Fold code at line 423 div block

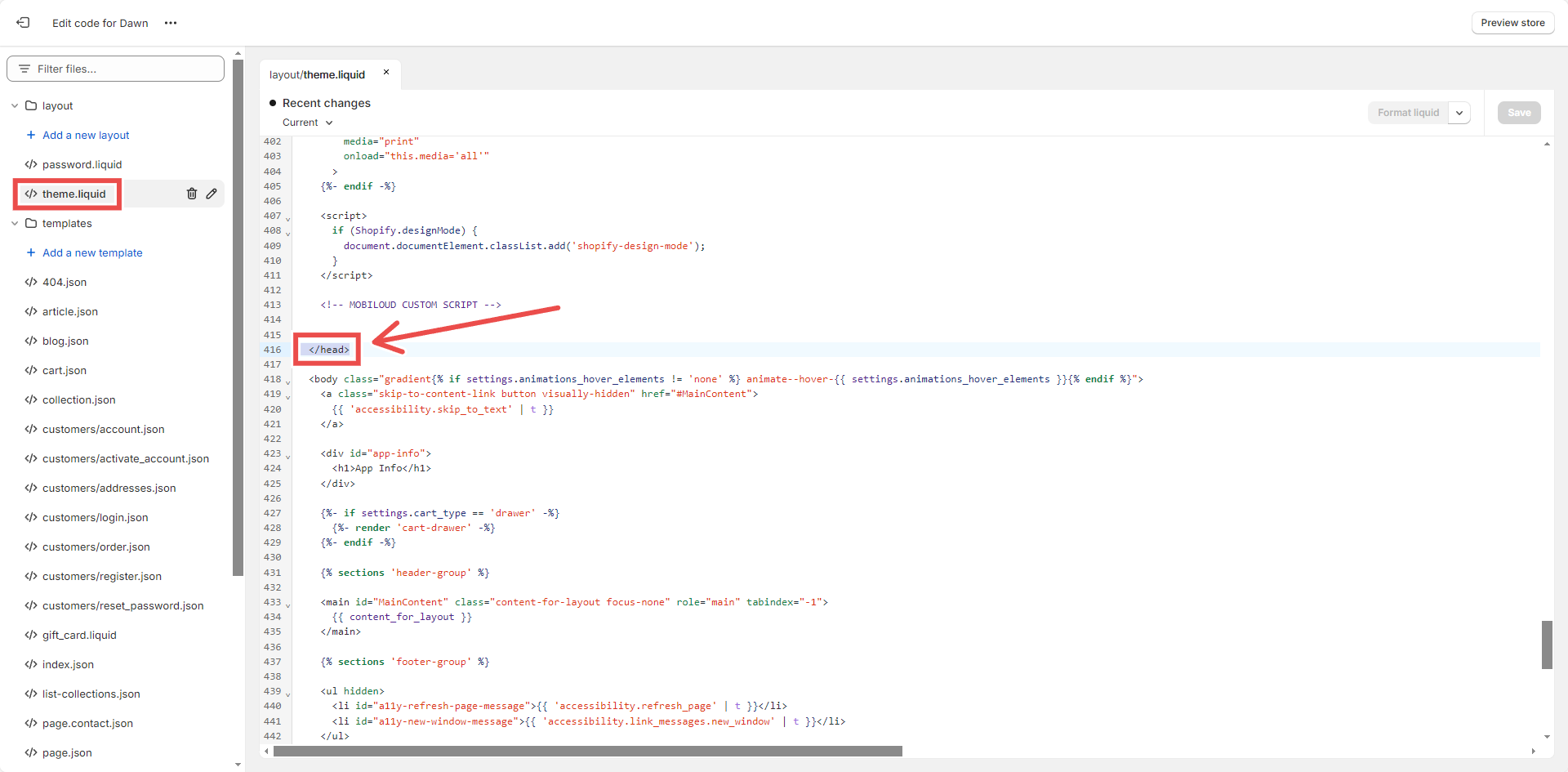(287, 456)
